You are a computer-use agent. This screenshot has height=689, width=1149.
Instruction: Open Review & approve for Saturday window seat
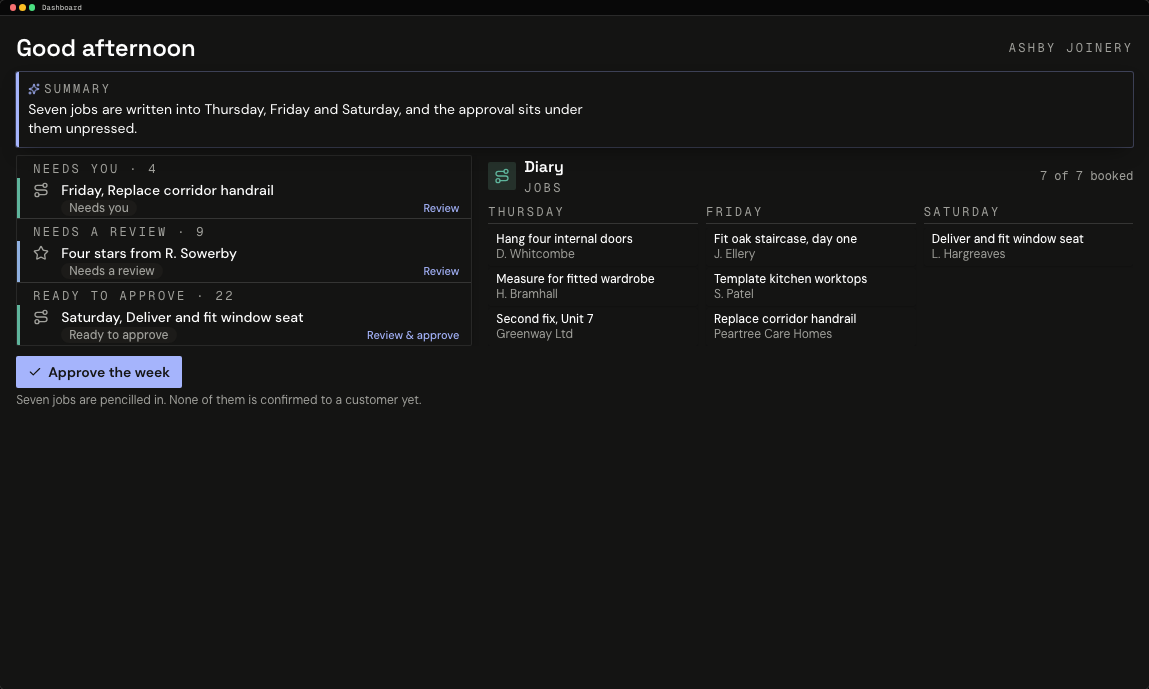(x=413, y=335)
